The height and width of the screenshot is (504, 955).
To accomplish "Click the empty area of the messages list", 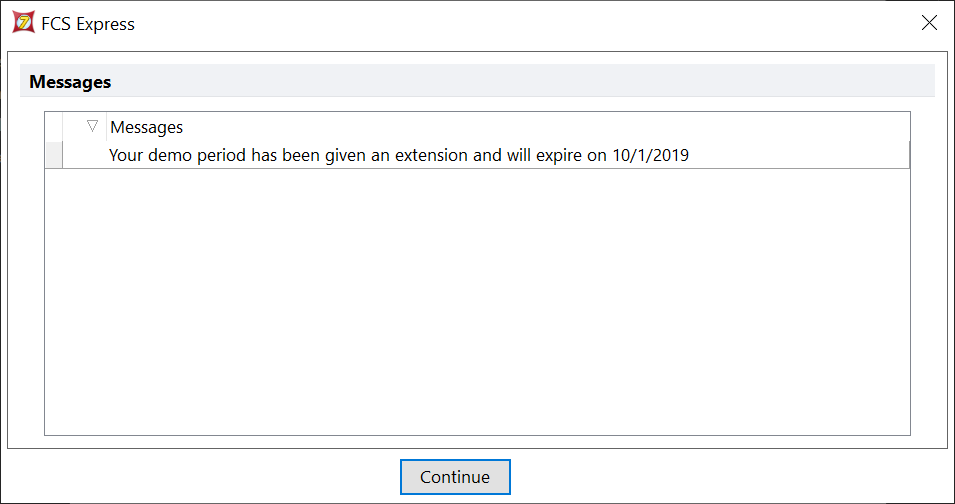I will [x=477, y=300].
